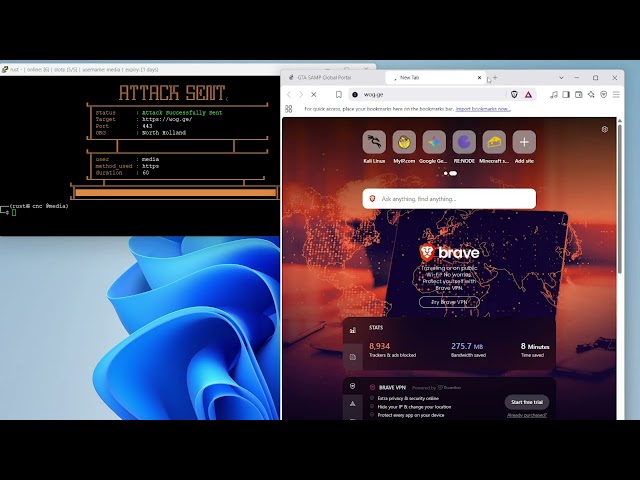
Task: Click the PuTTY icon in terminal title bar
Action: 5,69
